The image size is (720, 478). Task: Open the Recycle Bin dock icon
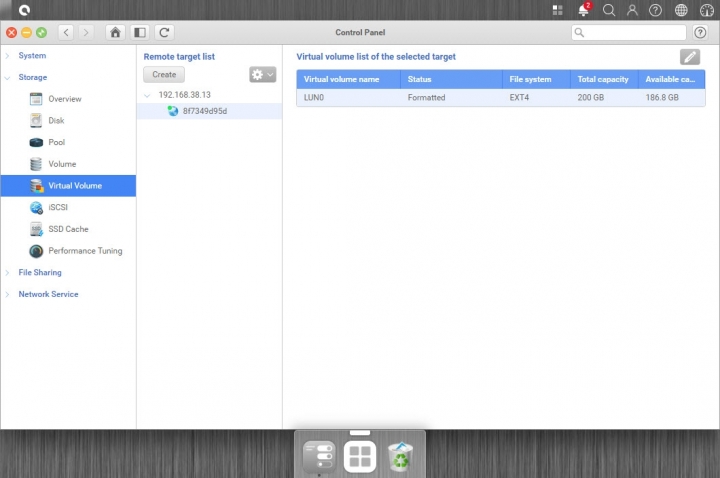[400, 456]
